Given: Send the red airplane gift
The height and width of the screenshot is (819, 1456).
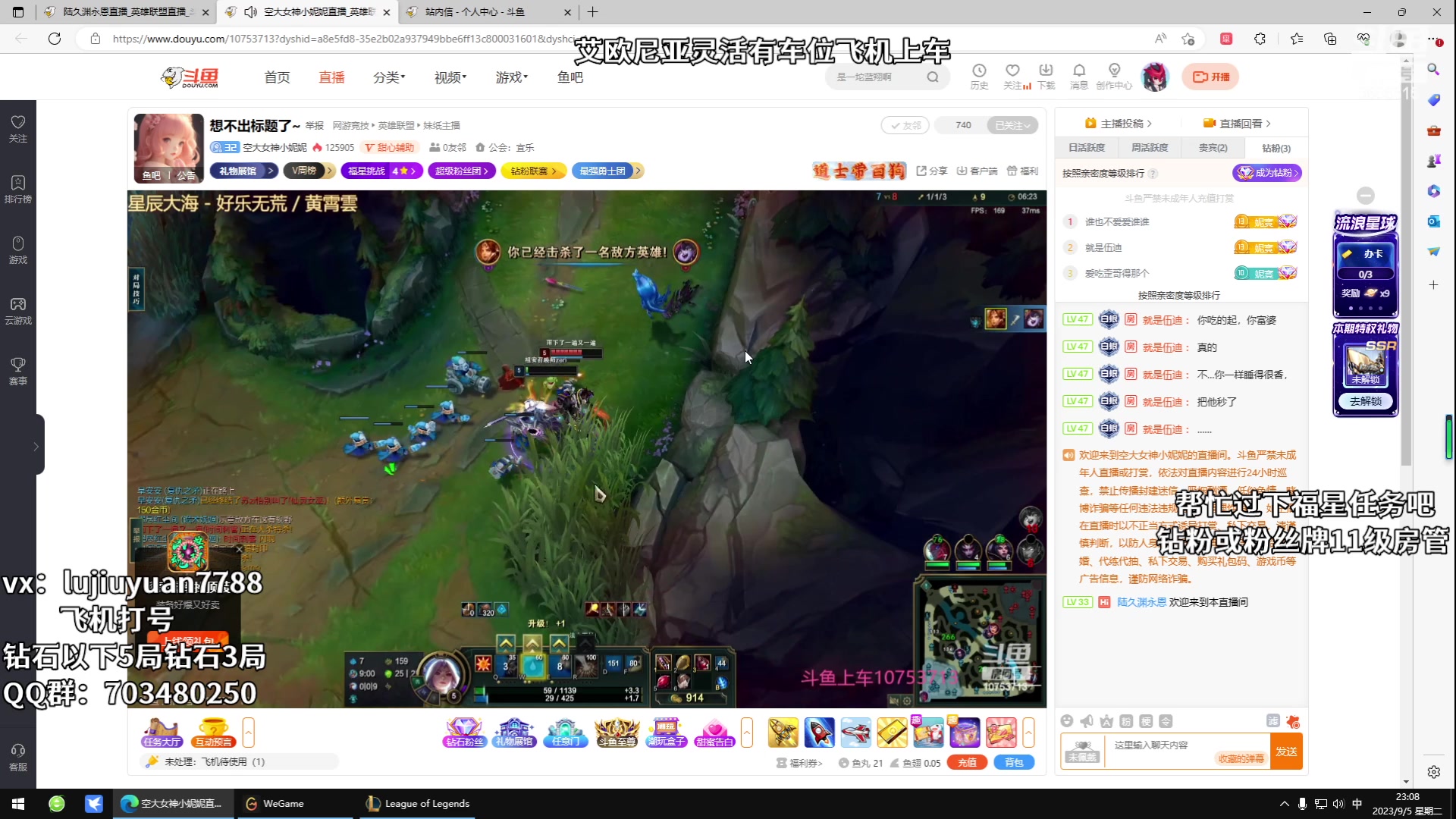Looking at the screenshot, I should pos(856,733).
